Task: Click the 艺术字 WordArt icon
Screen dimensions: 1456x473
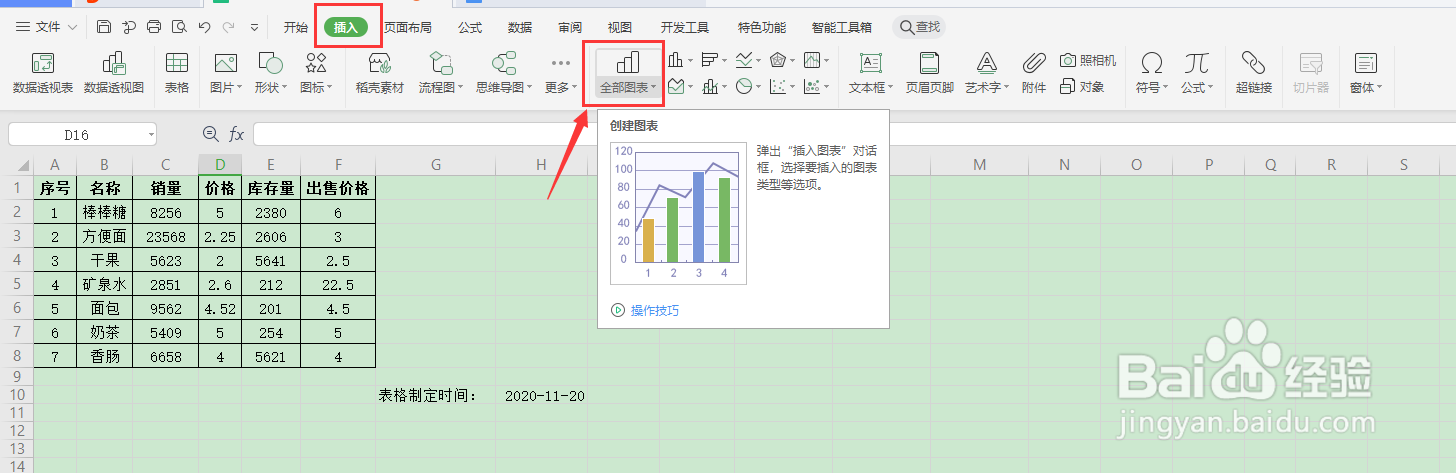Action: [x=987, y=64]
